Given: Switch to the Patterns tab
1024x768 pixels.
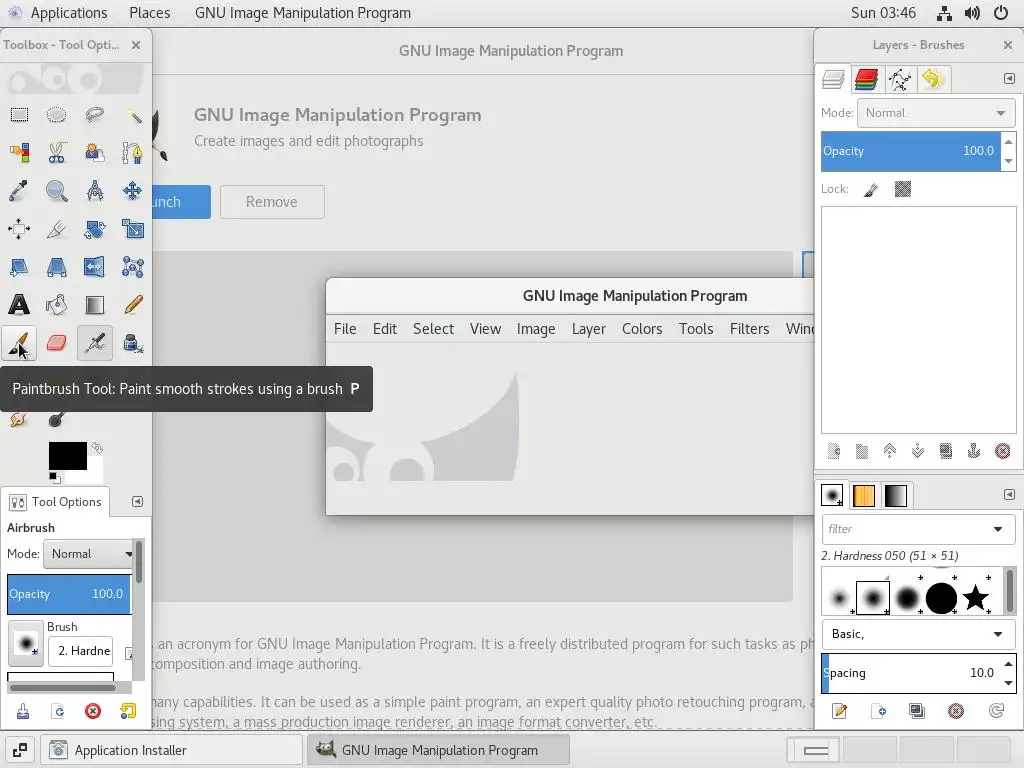Looking at the screenshot, I should (863, 496).
